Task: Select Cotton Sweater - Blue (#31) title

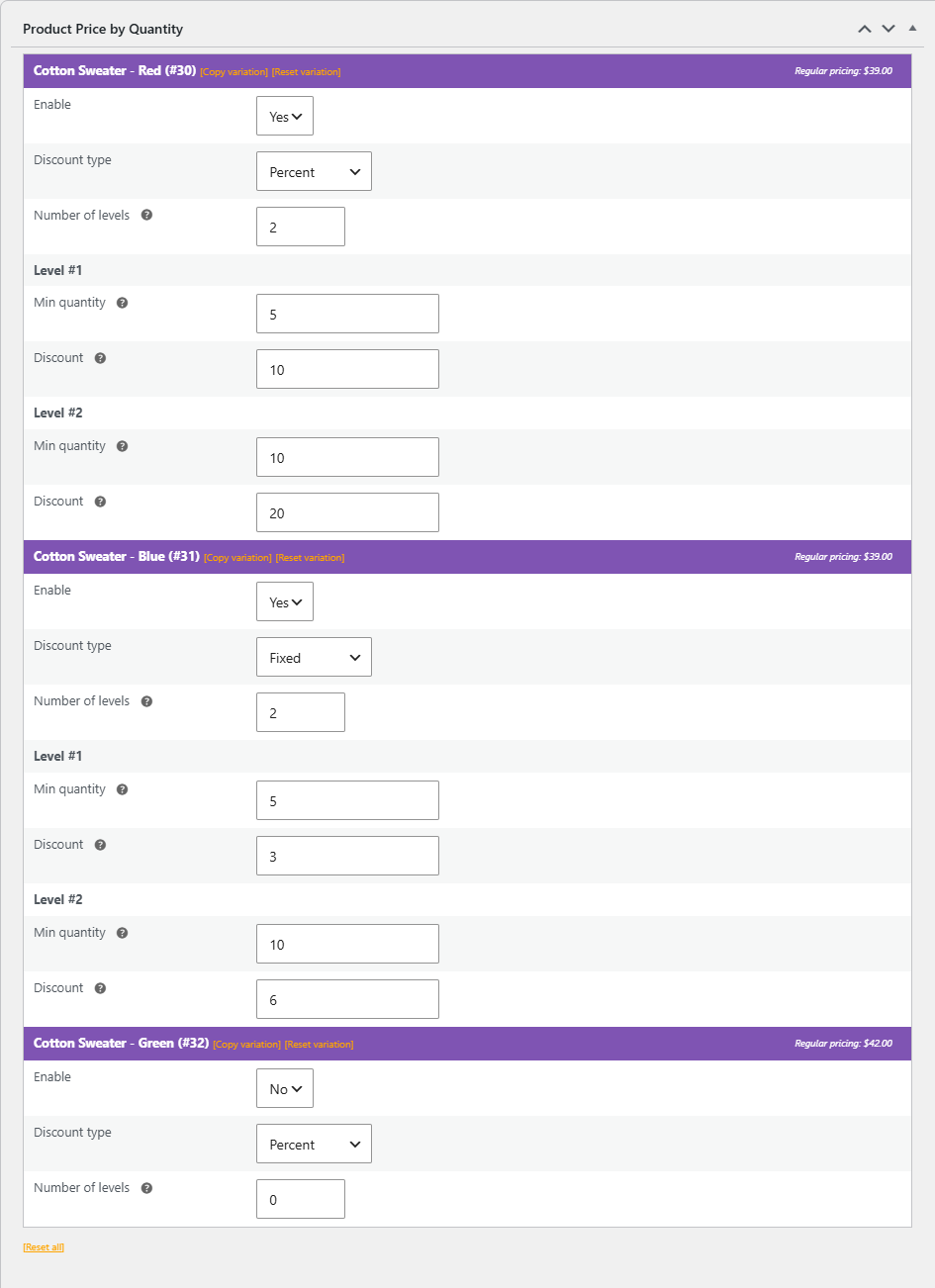Action: 117,556
